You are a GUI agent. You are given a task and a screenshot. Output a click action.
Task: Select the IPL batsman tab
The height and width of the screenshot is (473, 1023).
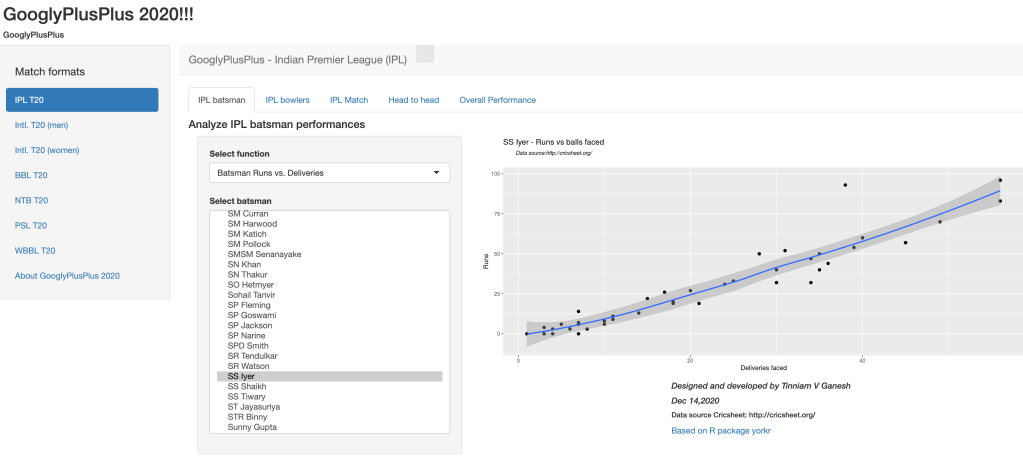[x=221, y=100]
